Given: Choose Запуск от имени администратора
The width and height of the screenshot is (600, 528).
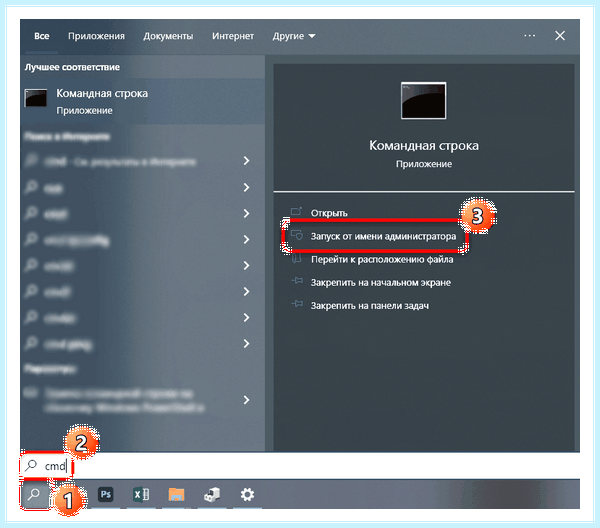Looking at the screenshot, I should pos(383,236).
